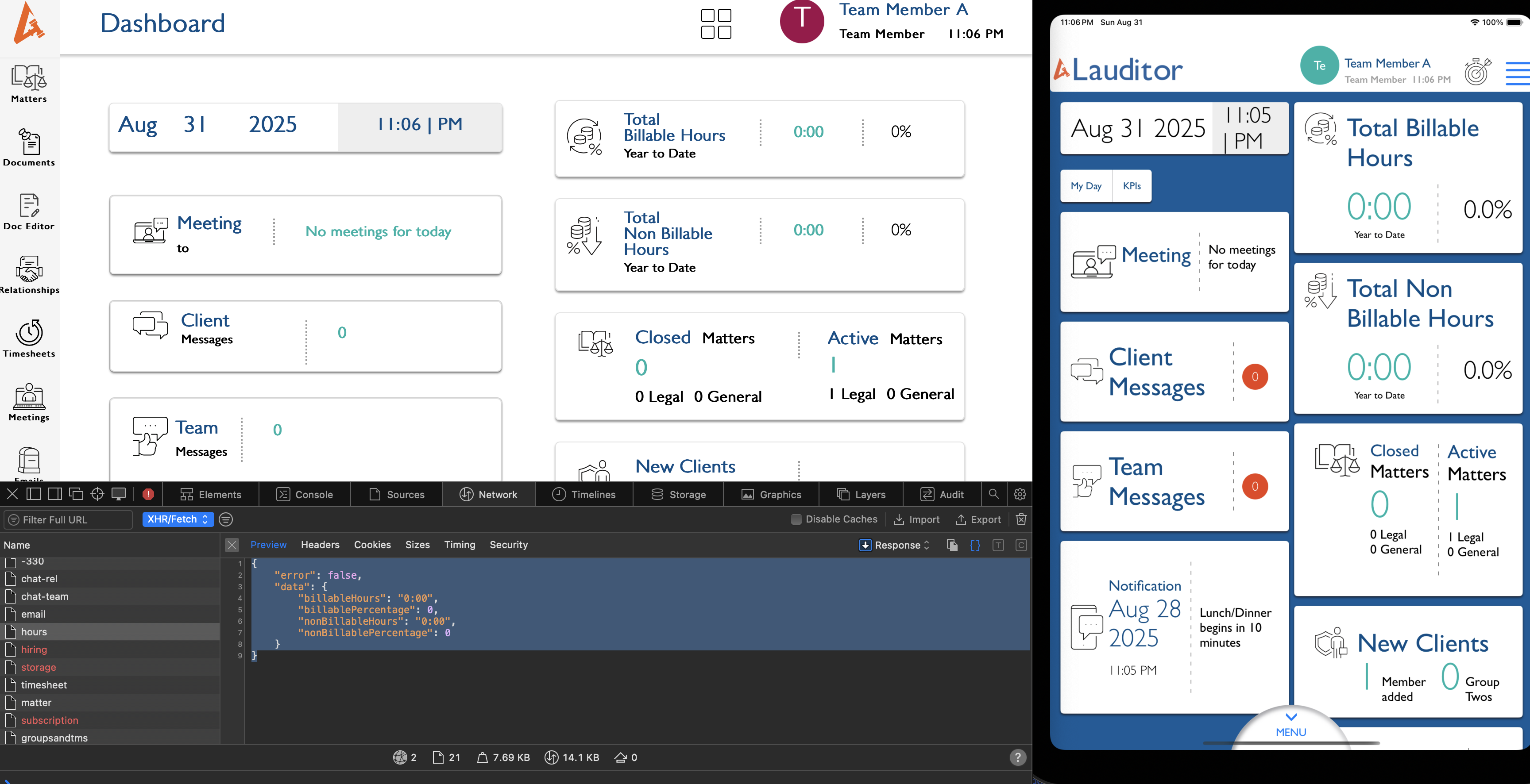
Task: Click the Export button
Action: [x=978, y=519]
